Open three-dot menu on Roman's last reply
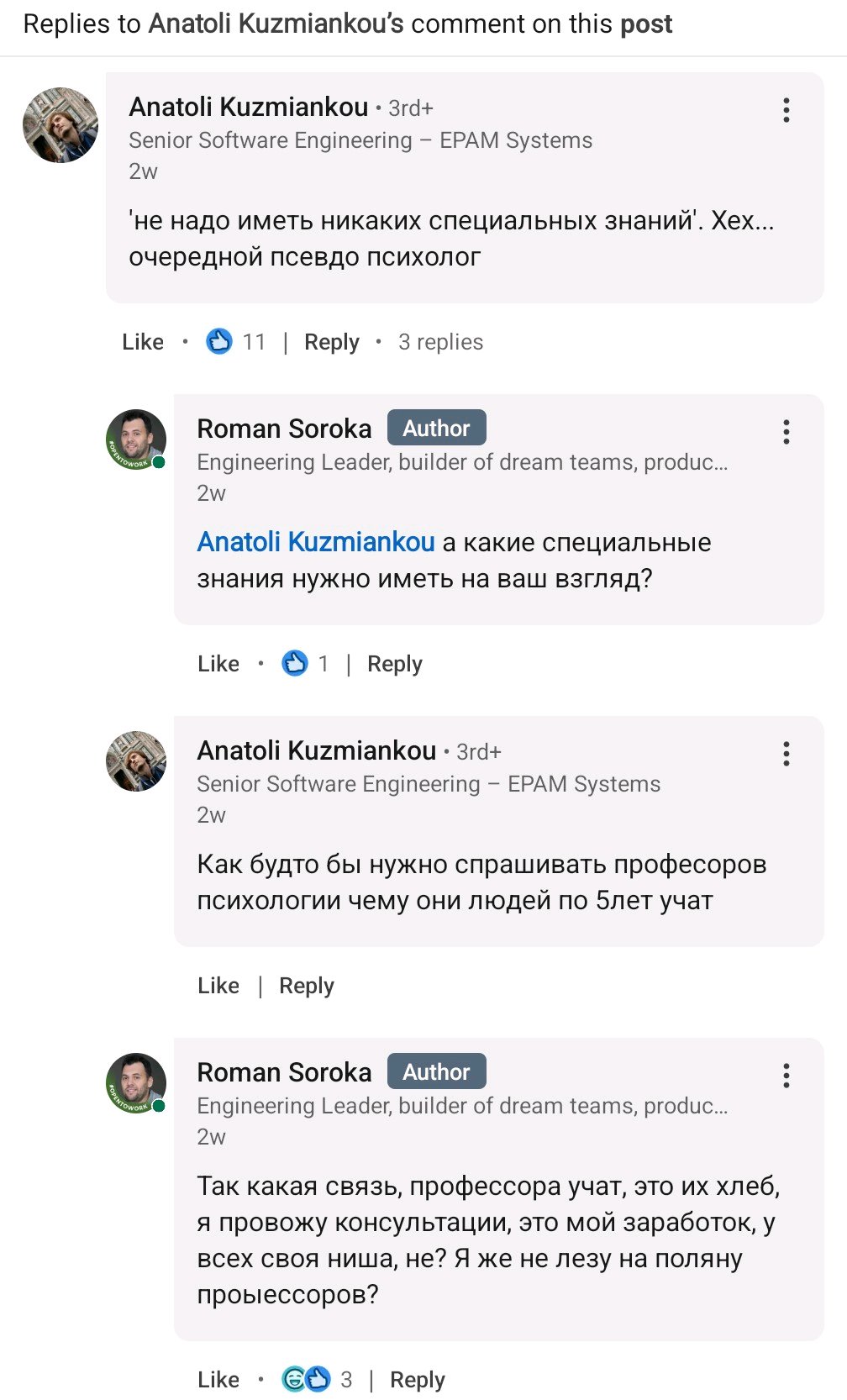Viewport: 847px width, 1400px height. pos(786,1076)
